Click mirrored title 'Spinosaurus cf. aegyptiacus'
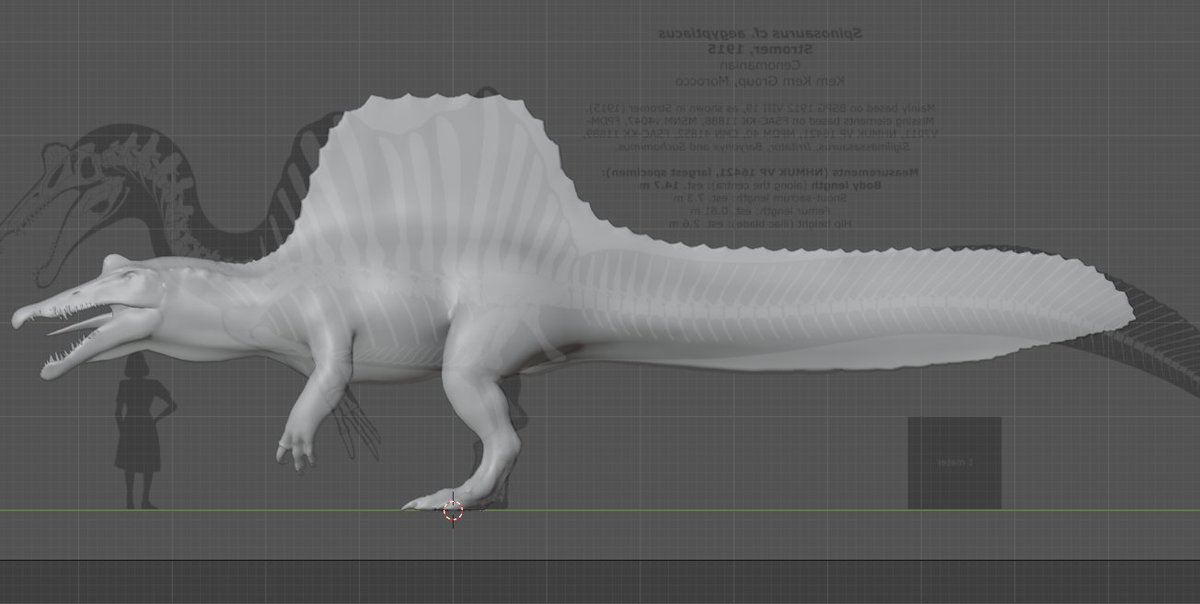The image size is (1200, 604). [x=761, y=33]
